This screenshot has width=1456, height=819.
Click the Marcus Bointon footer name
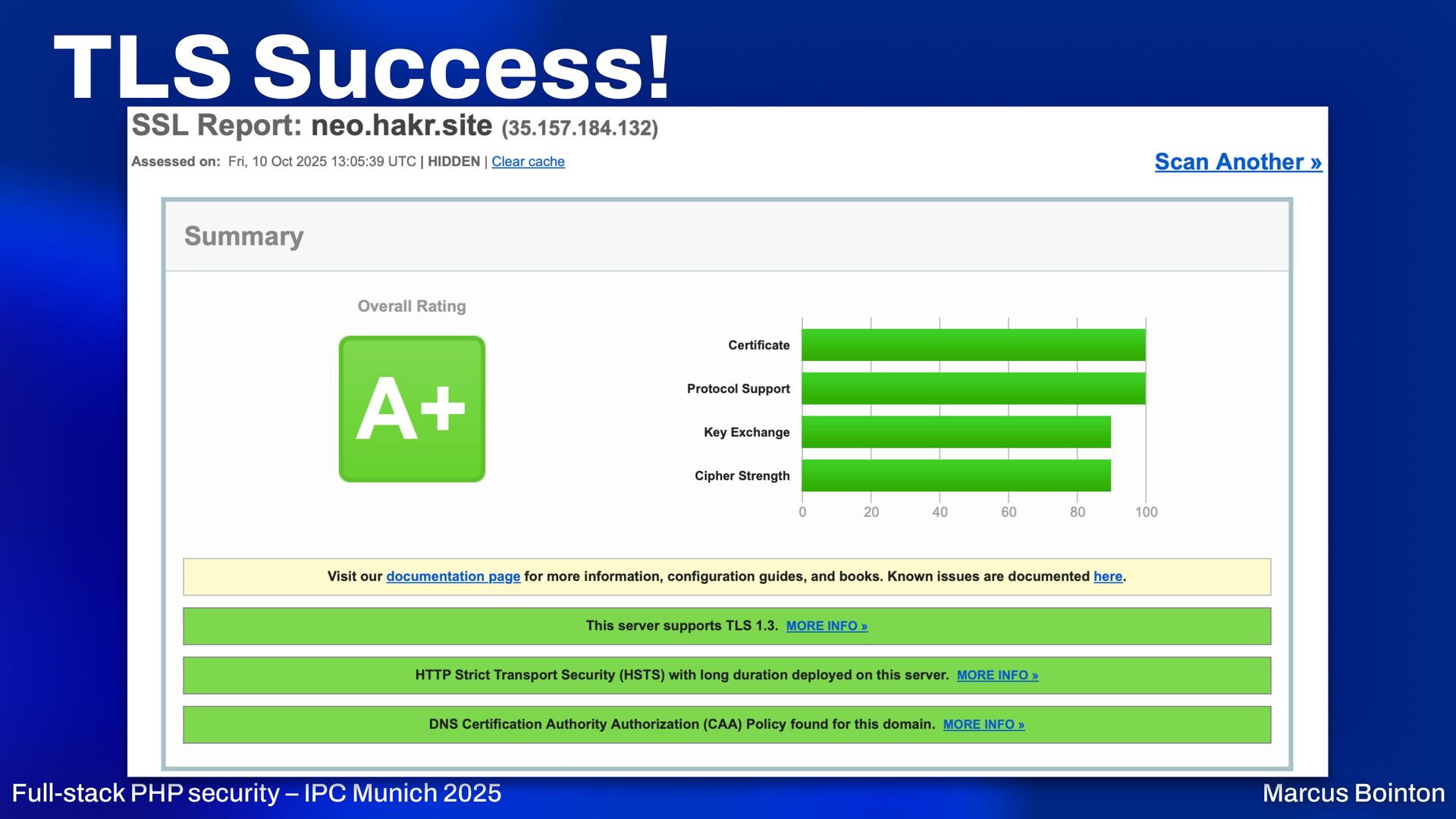pyautogui.click(x=1354, y=792)
